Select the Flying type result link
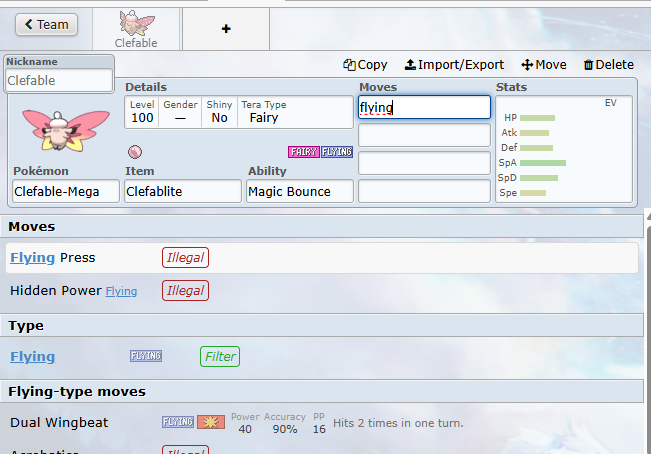 tap(32, 356)
